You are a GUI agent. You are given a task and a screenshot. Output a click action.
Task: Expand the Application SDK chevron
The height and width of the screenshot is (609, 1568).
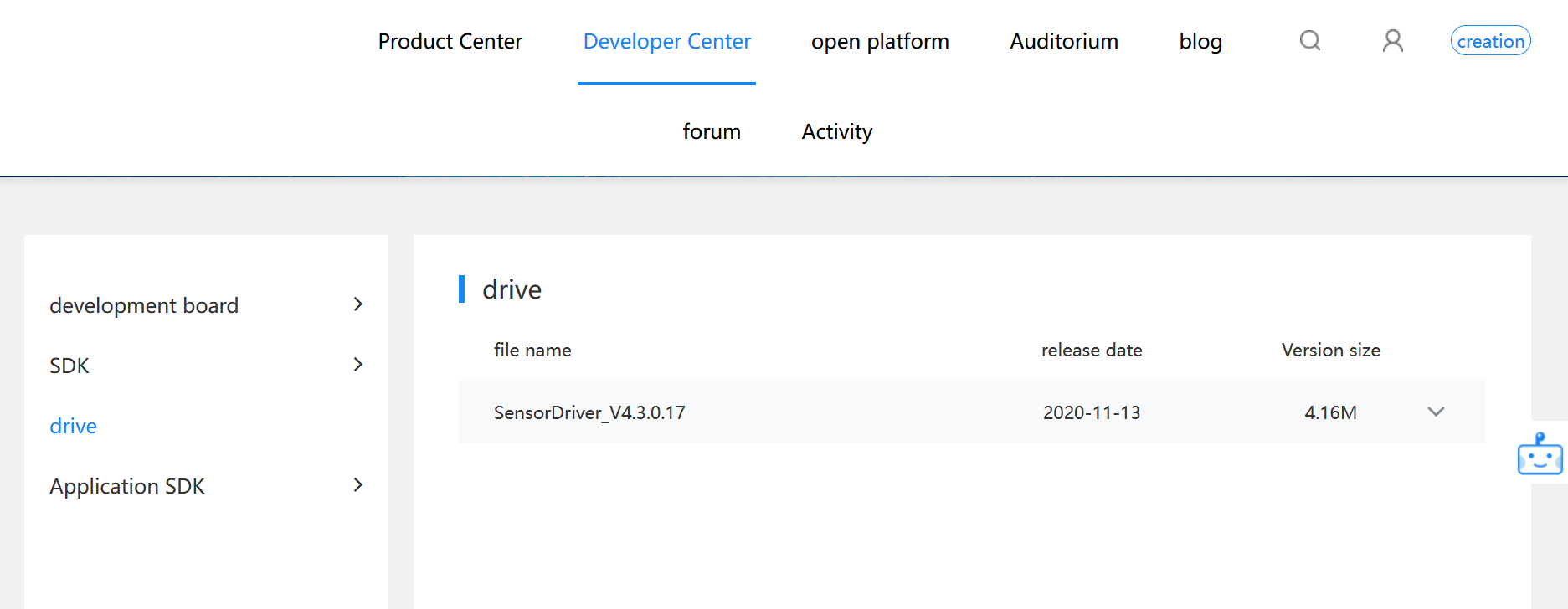coord(358,485)
